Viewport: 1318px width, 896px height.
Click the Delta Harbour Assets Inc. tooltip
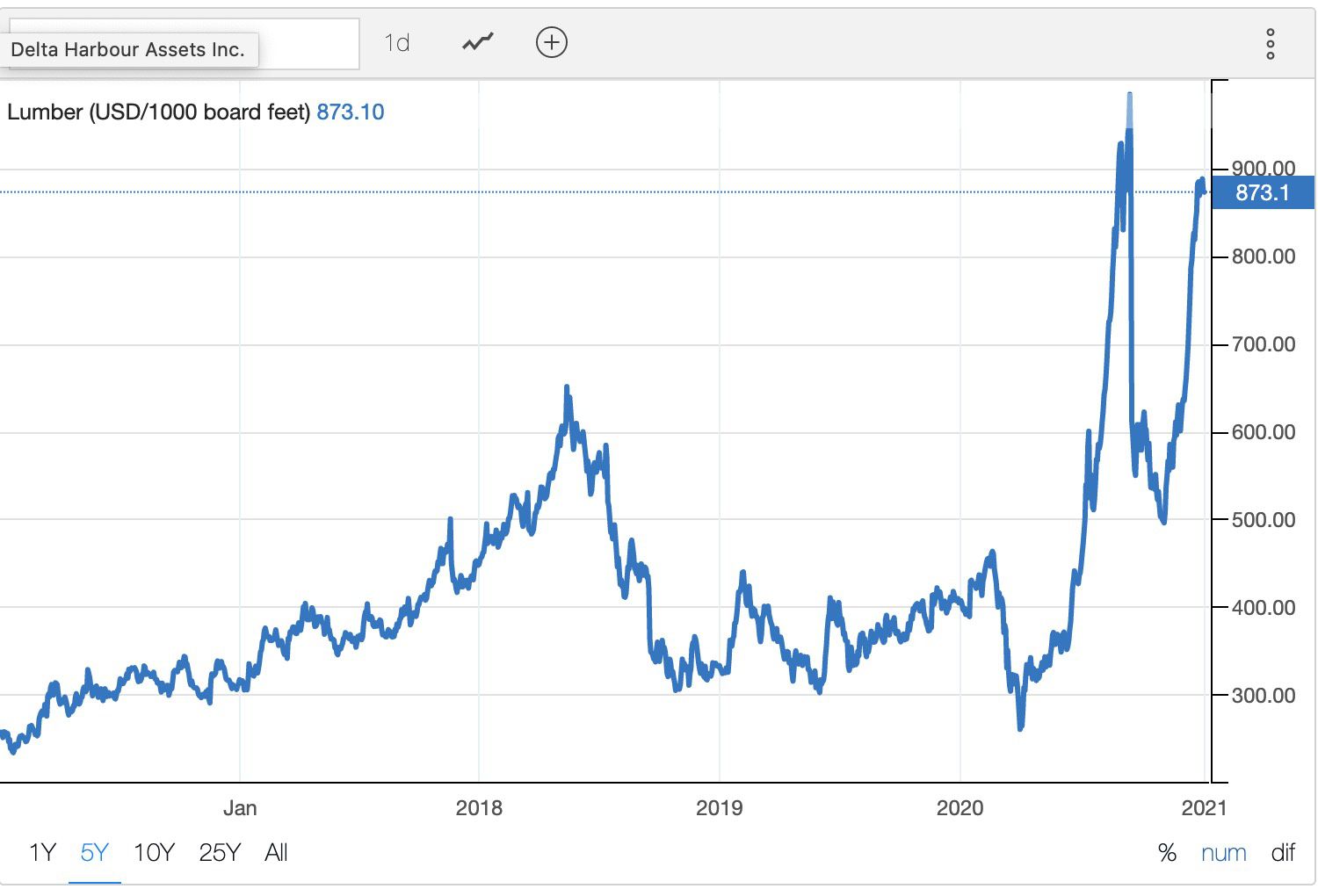pyautogui.click(x=128, y=49)
